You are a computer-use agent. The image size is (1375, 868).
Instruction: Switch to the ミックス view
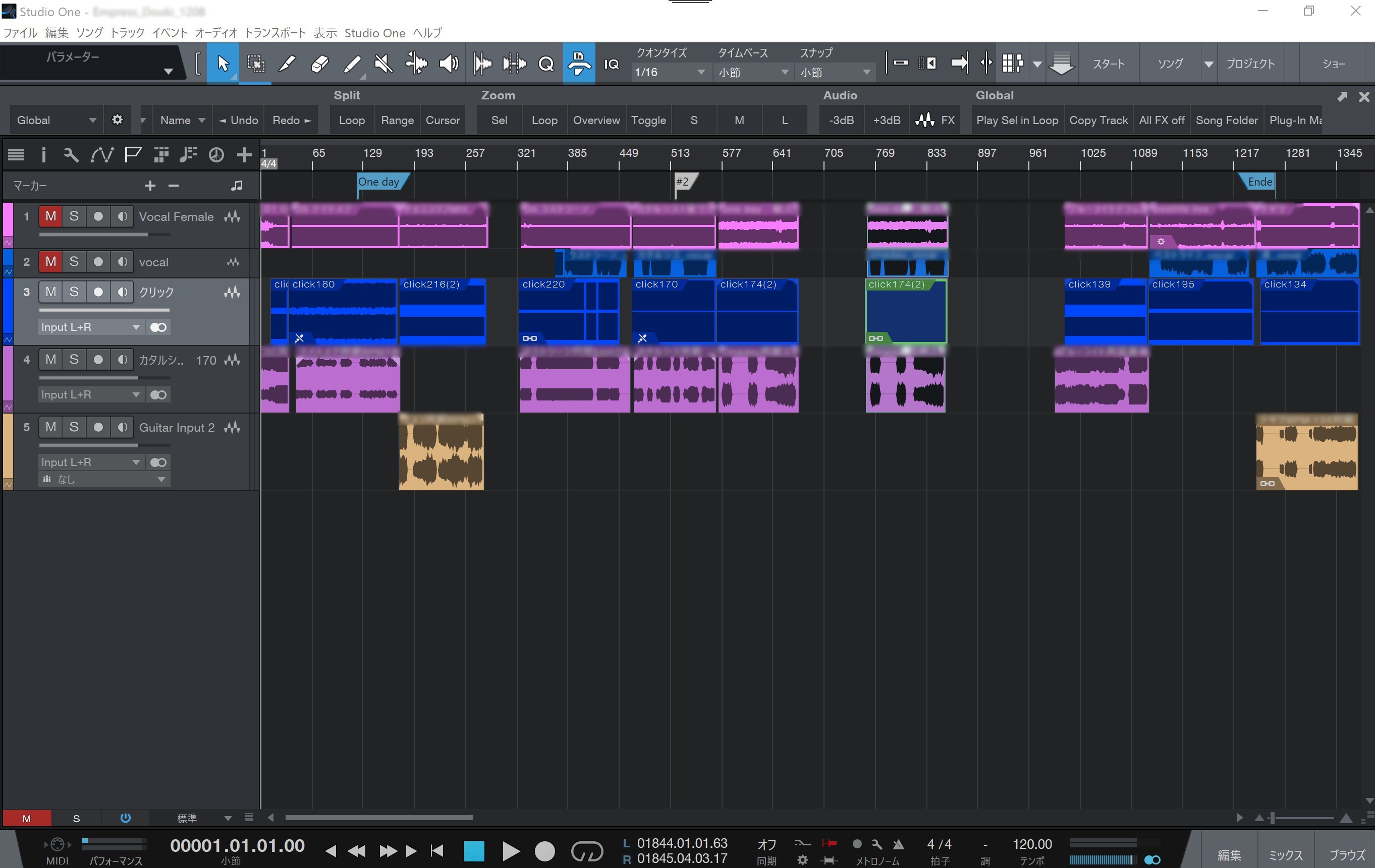pos(1285,855)
